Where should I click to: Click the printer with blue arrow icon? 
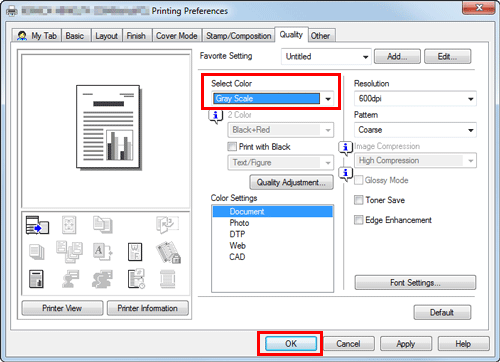[x=37, y=225]
